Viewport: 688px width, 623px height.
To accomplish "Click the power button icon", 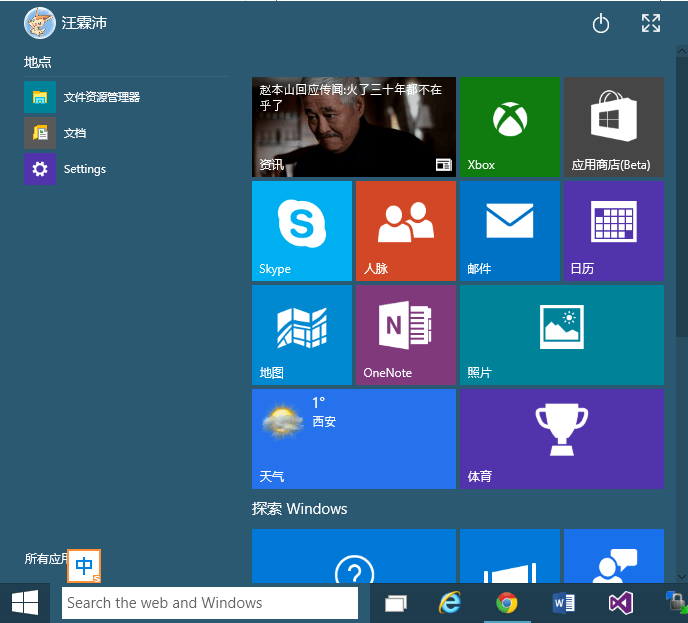I will pos(601,24).
